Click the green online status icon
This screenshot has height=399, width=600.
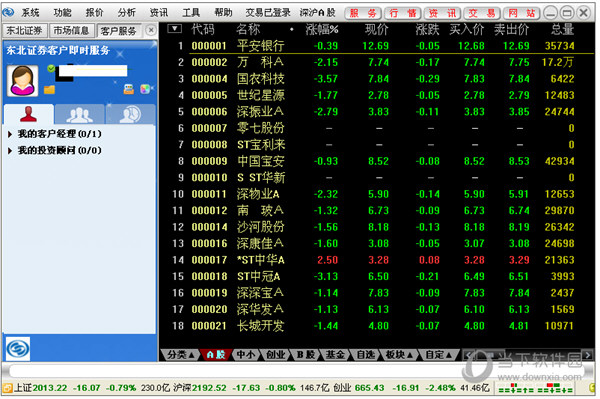point(51,69)
